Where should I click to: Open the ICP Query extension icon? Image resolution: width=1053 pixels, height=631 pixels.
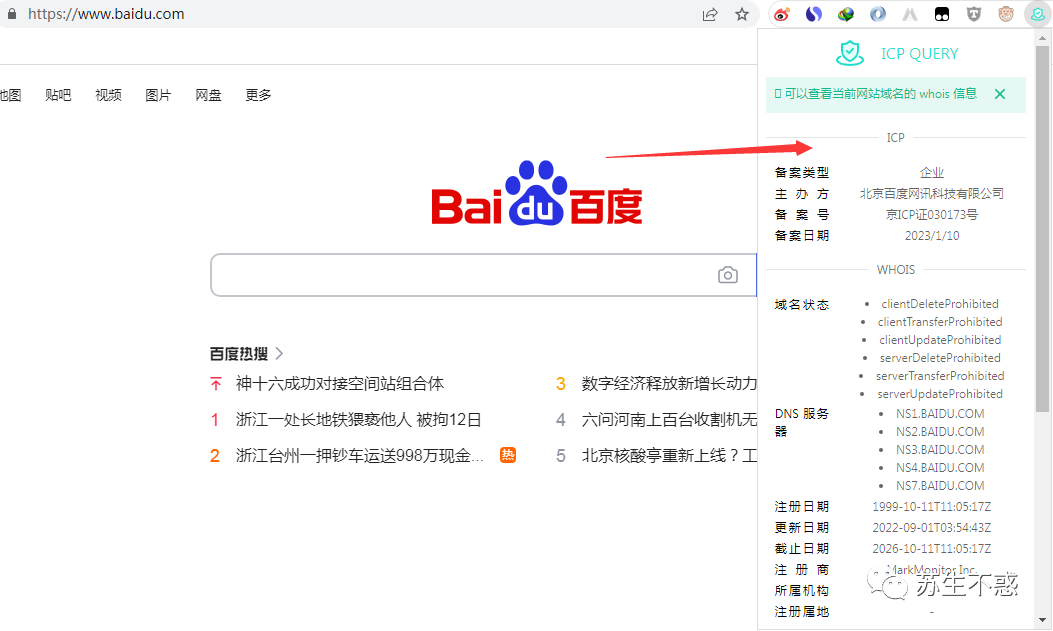(x=1038, y=14)
